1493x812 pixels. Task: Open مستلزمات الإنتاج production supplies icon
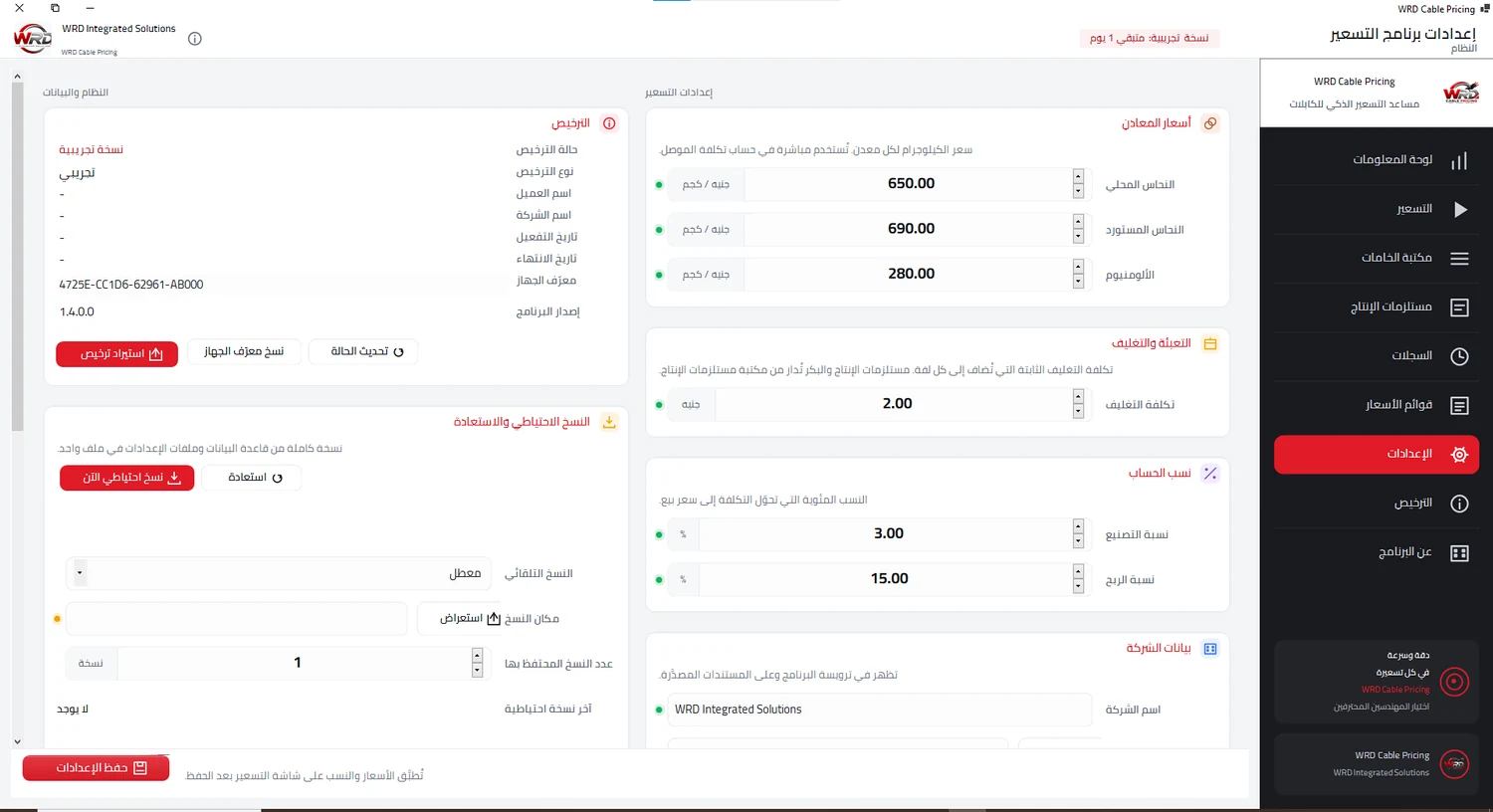[x=1459, y=307]
